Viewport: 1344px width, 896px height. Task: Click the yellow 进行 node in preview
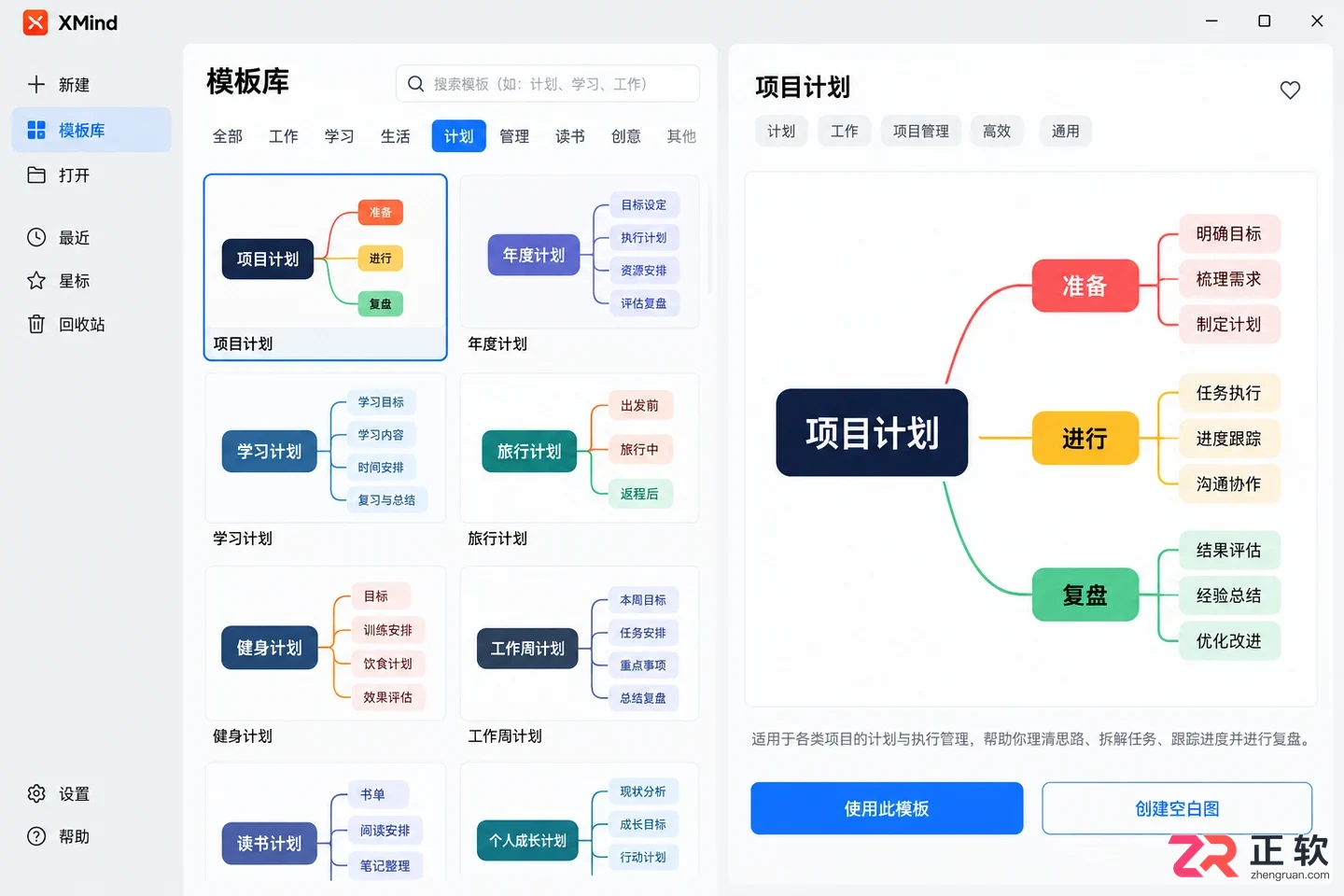click(x=1085, y=438)
